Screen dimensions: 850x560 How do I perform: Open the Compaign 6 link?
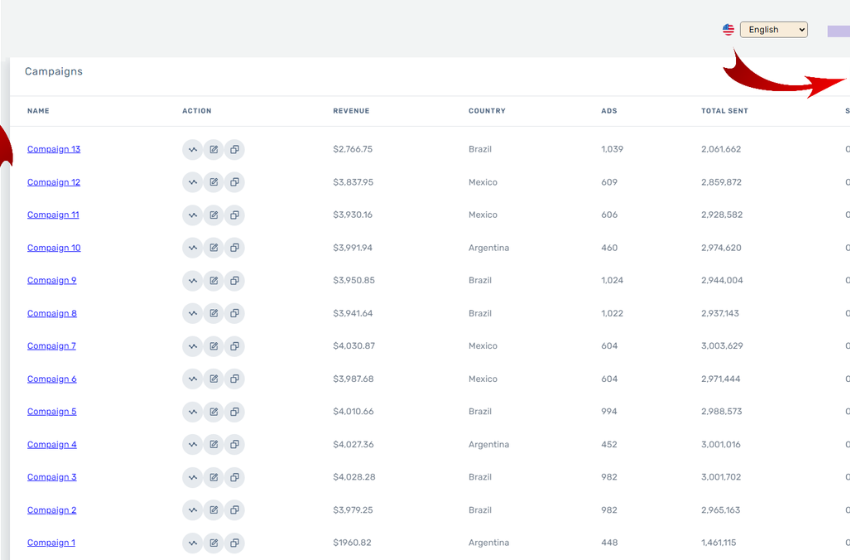51,379
